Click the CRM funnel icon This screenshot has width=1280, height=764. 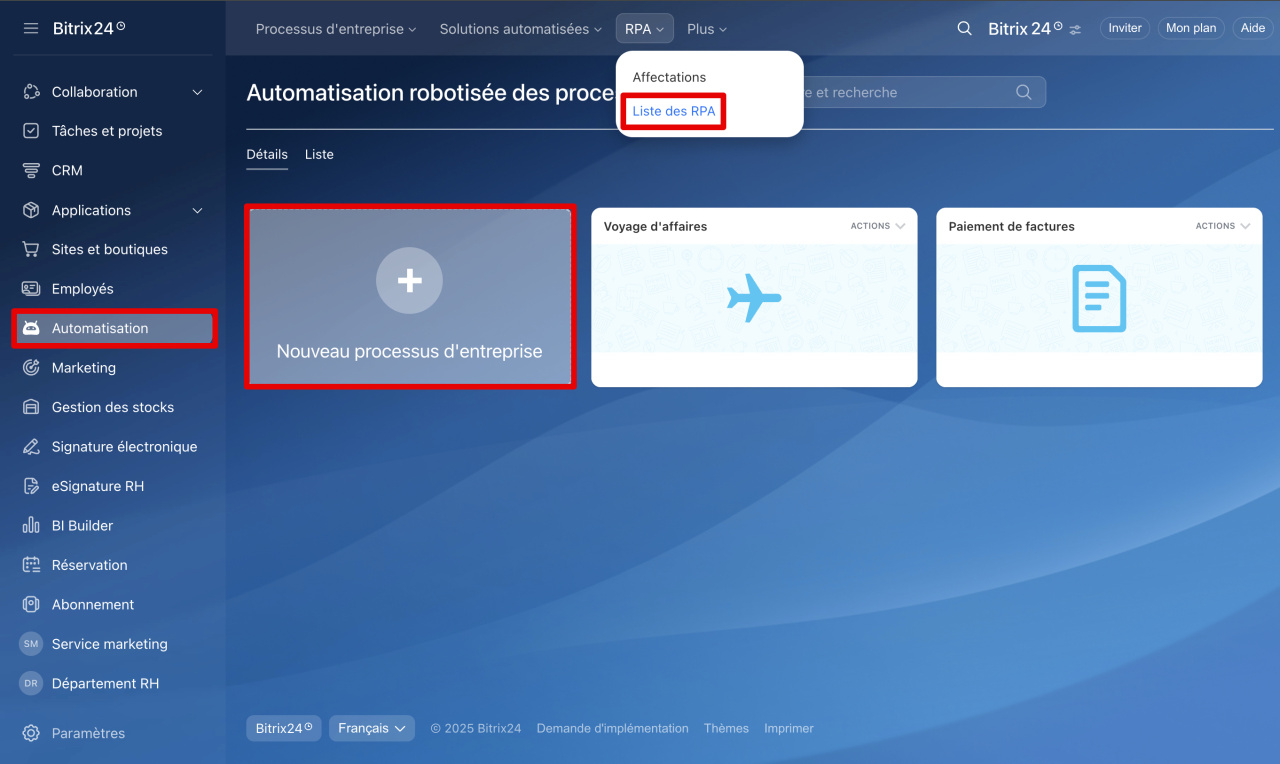click(x=31, y=171)
